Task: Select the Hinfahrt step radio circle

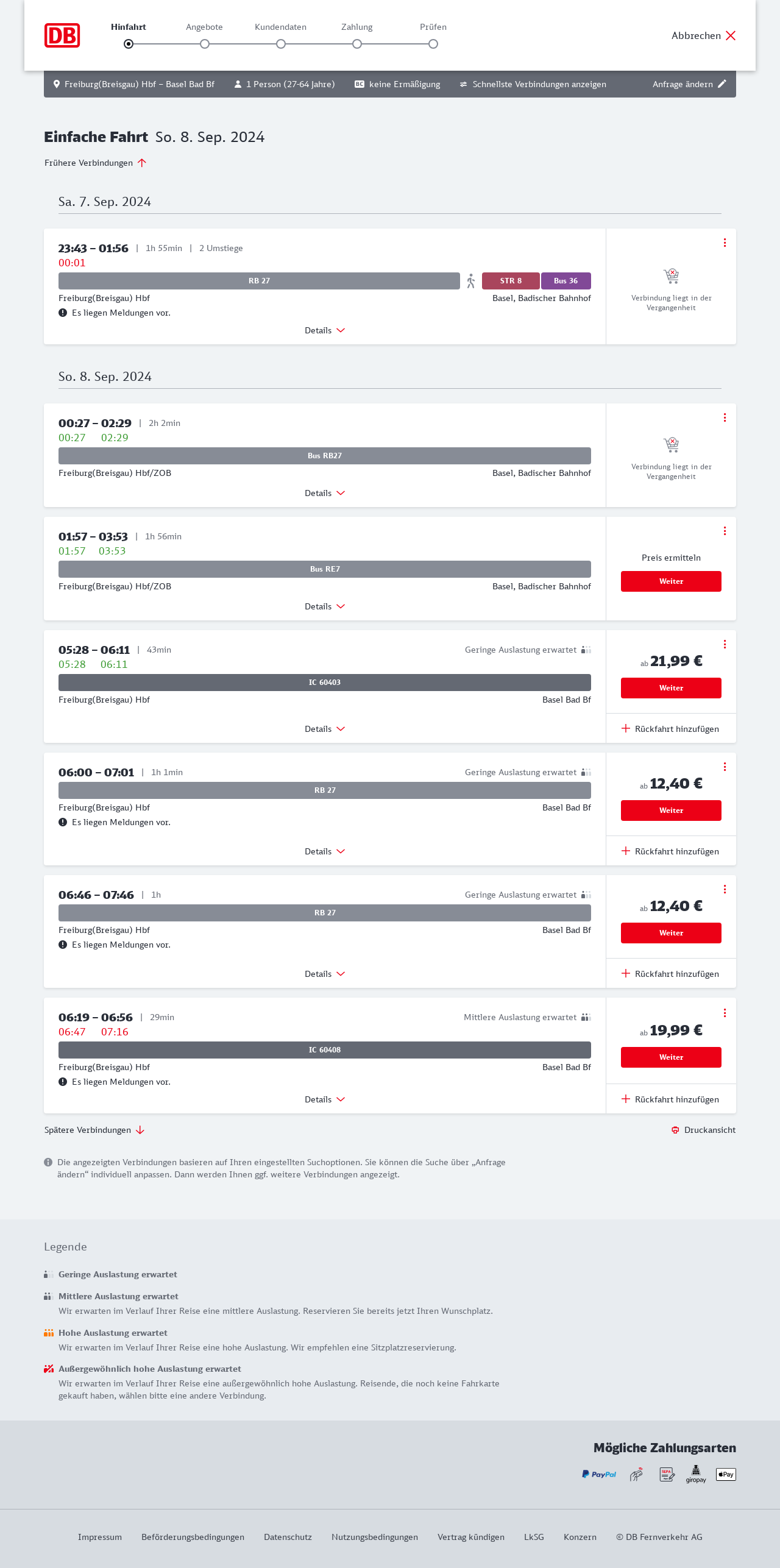Action: click(129, 44)
